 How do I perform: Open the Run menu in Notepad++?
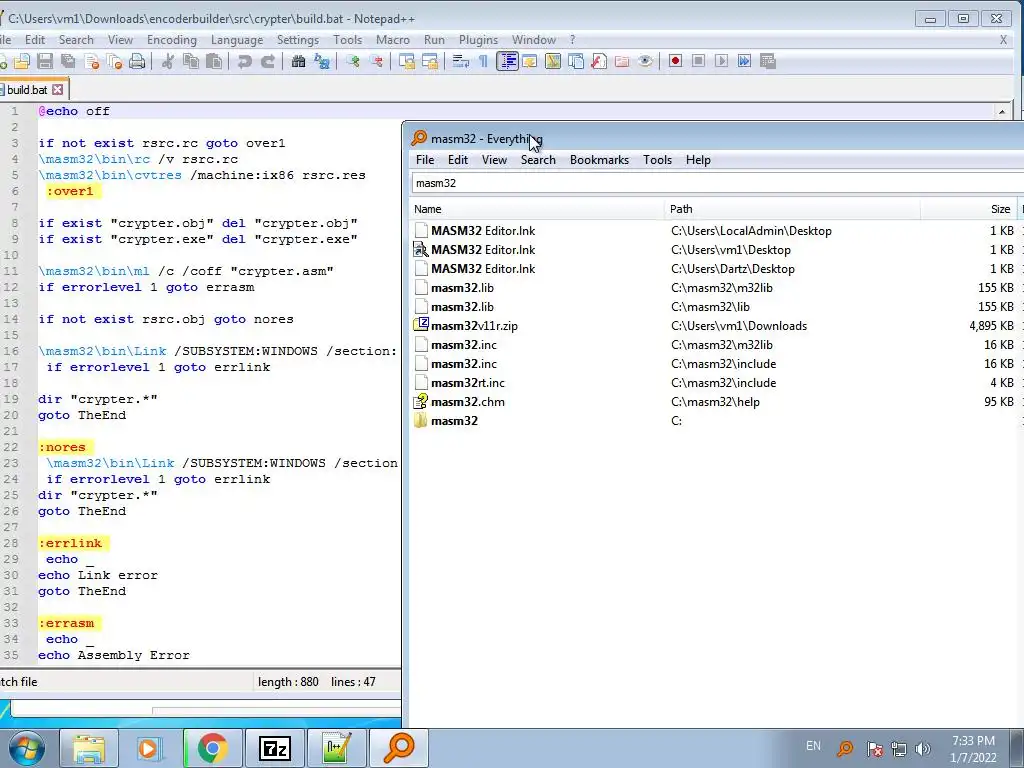[x=434, y=40]
